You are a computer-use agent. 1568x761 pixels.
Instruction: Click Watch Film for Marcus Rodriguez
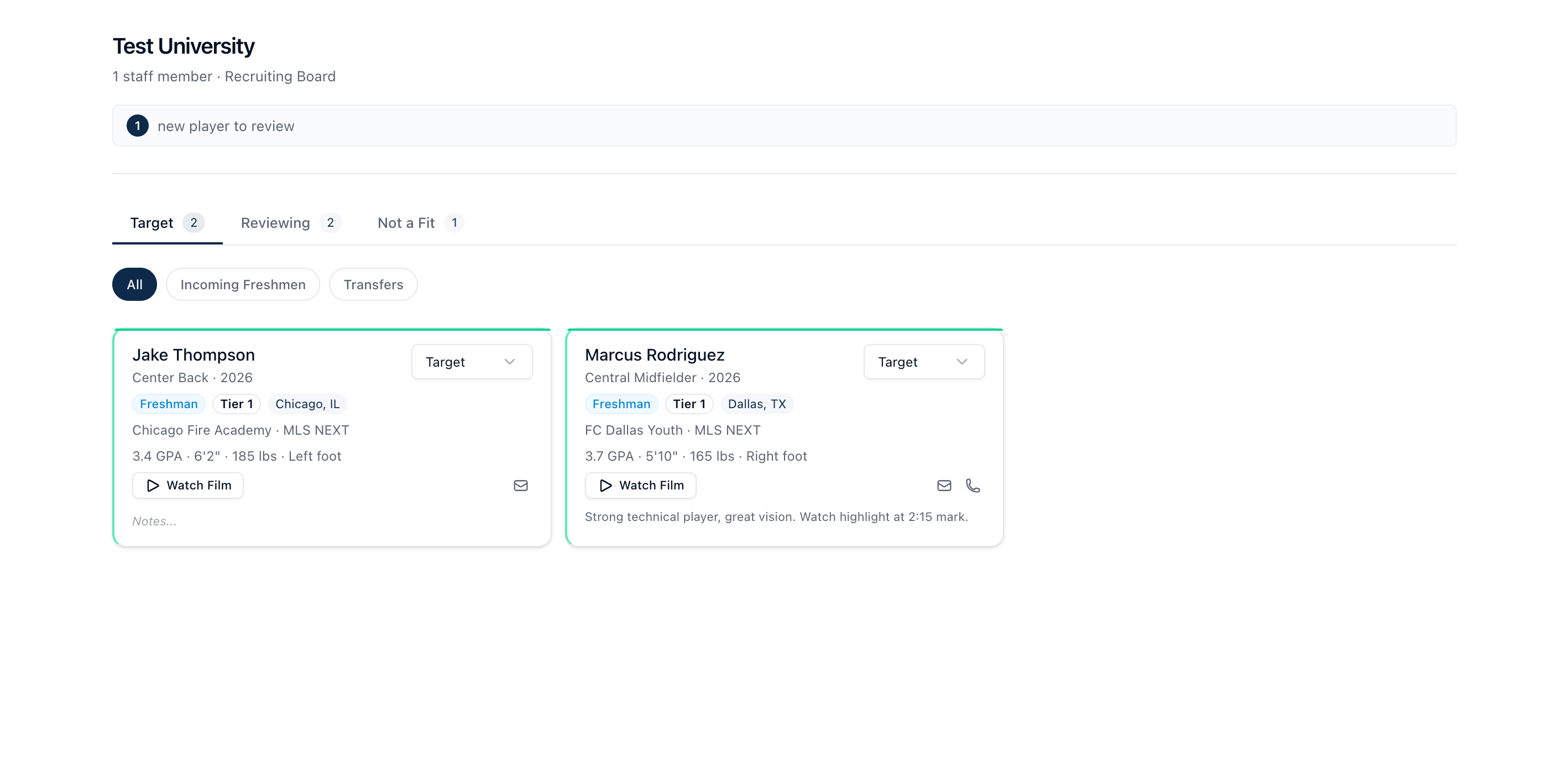tap(640, 485)
